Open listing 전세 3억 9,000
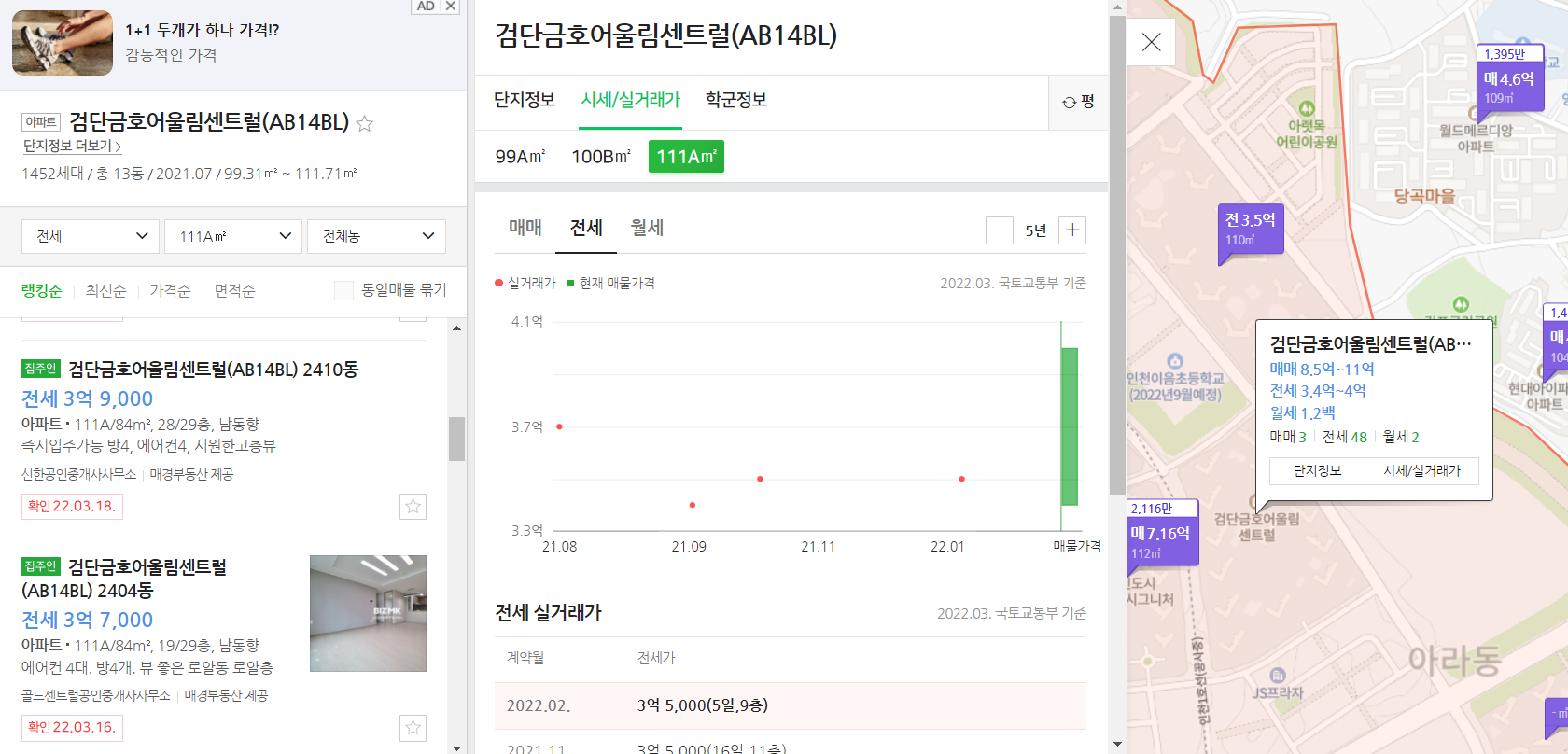The width and height of the screenshot is (1568, 754). tap(87, 398)
